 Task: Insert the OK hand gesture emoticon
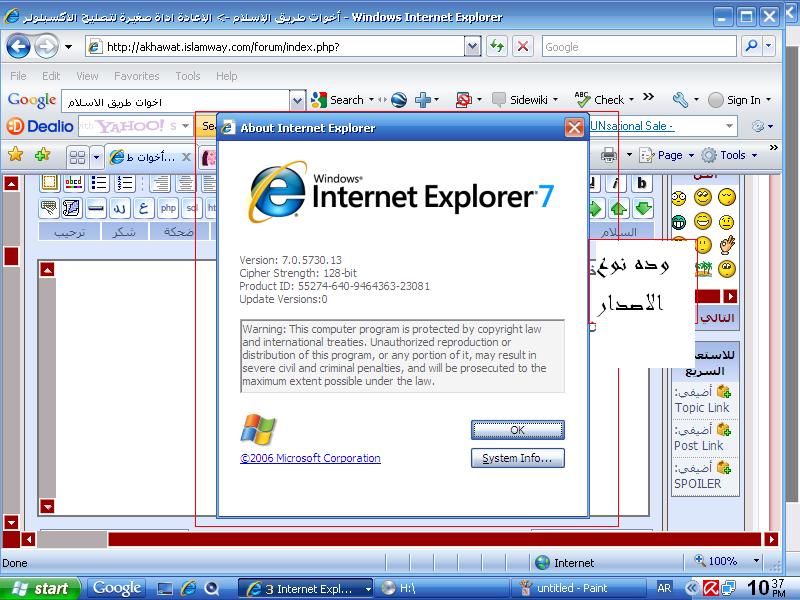coord(727,244)
